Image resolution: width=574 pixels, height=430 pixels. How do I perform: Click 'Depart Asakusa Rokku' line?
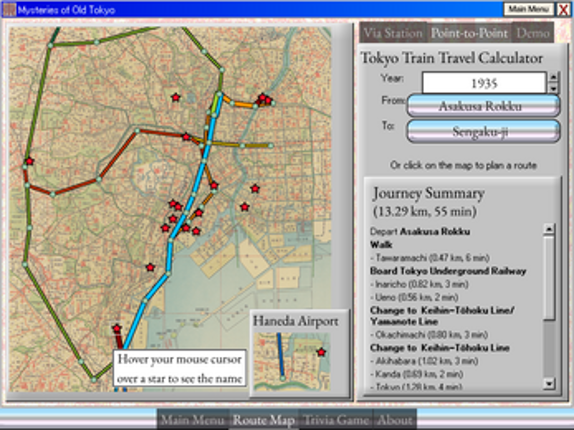(420, 231)
